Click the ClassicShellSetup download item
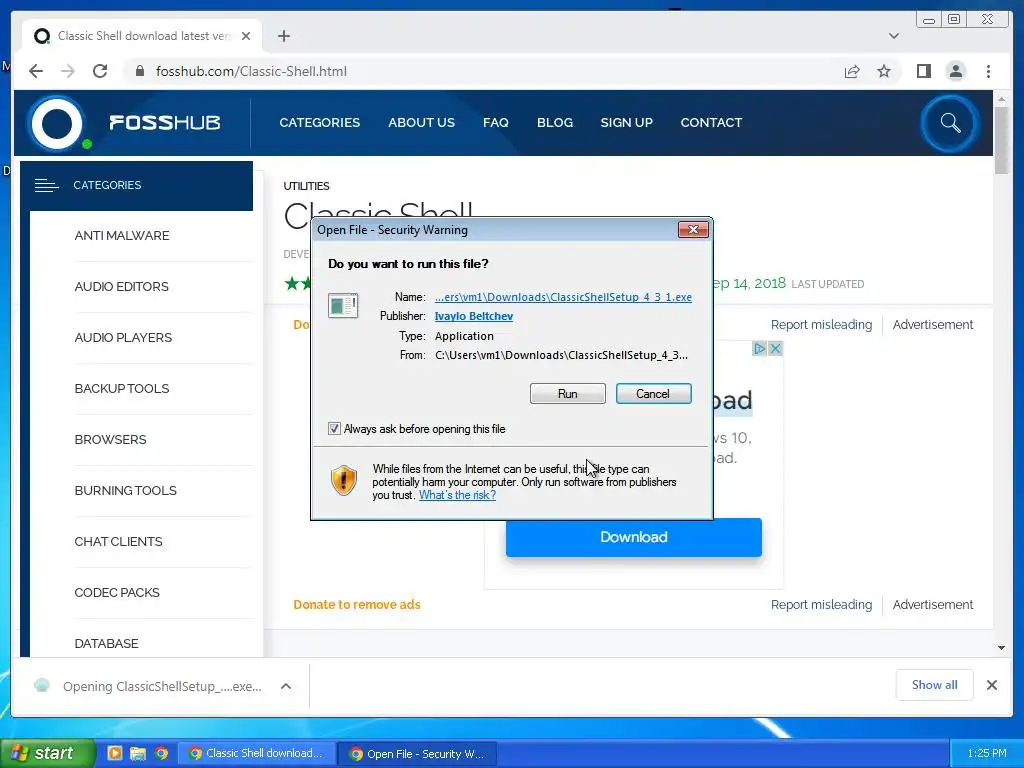 pyautogui.click(x=150, y=686)
